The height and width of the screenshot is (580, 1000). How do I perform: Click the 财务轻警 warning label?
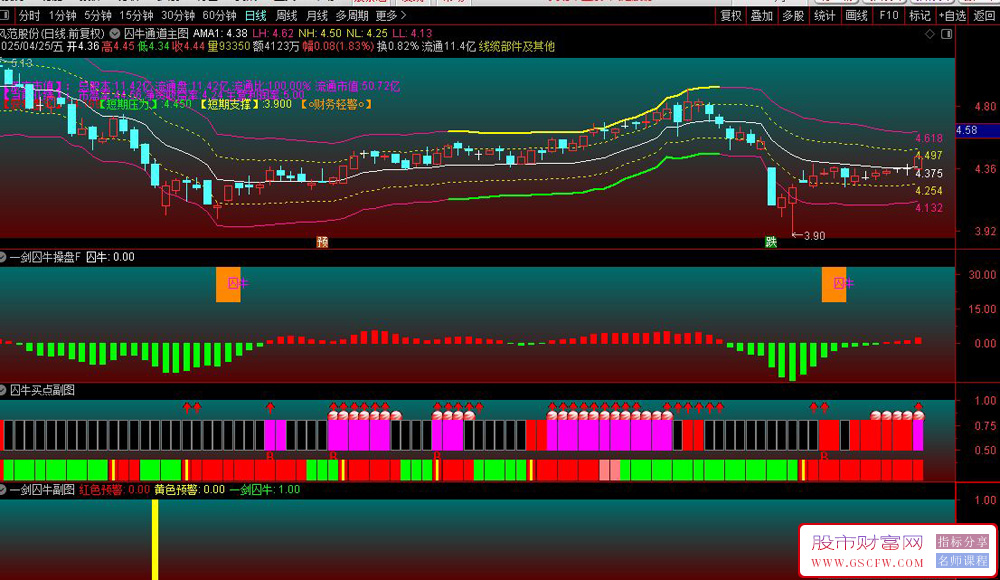(x=336, y=104)
